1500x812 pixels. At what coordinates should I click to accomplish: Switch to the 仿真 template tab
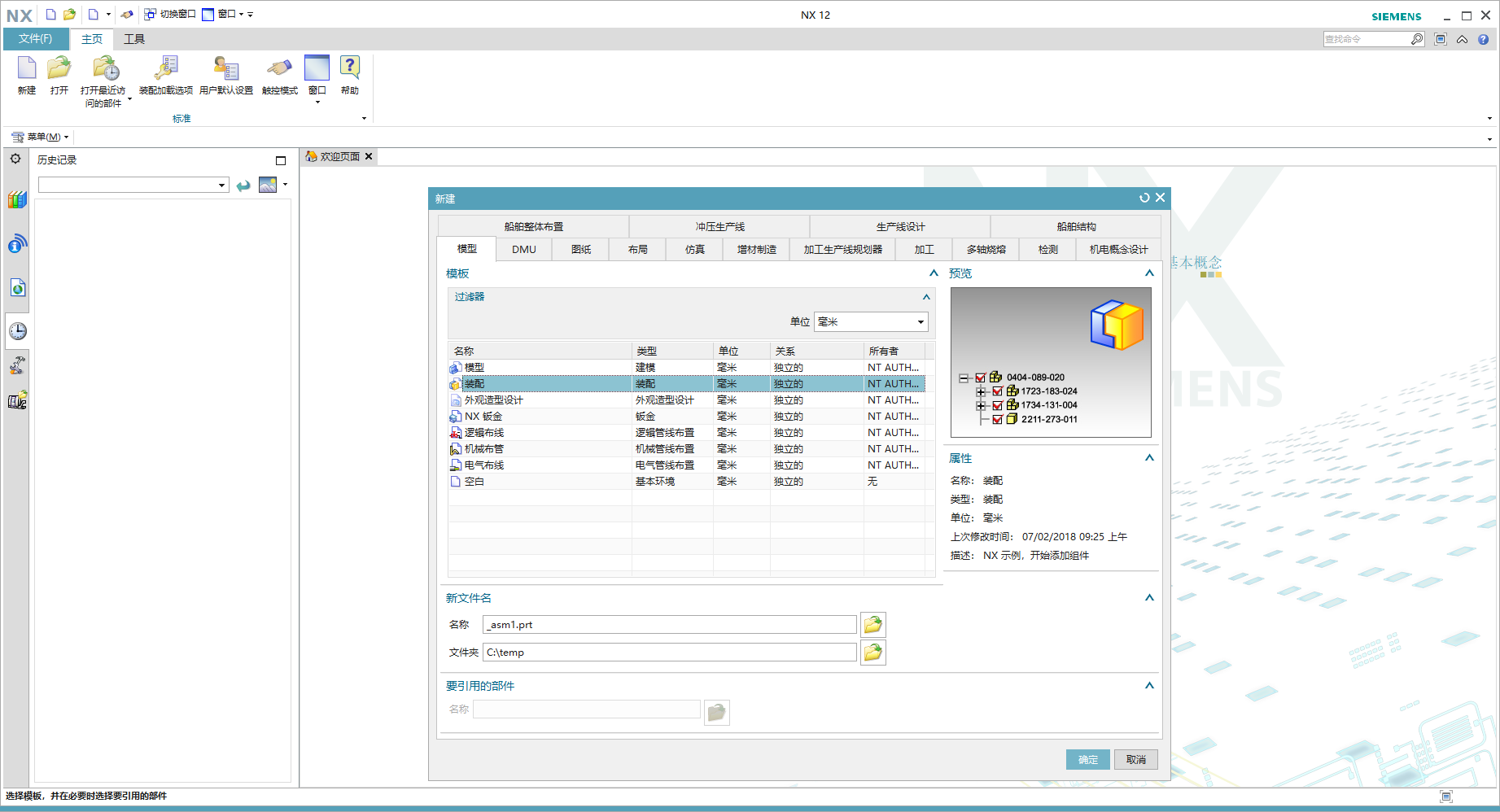pos(695,249)
